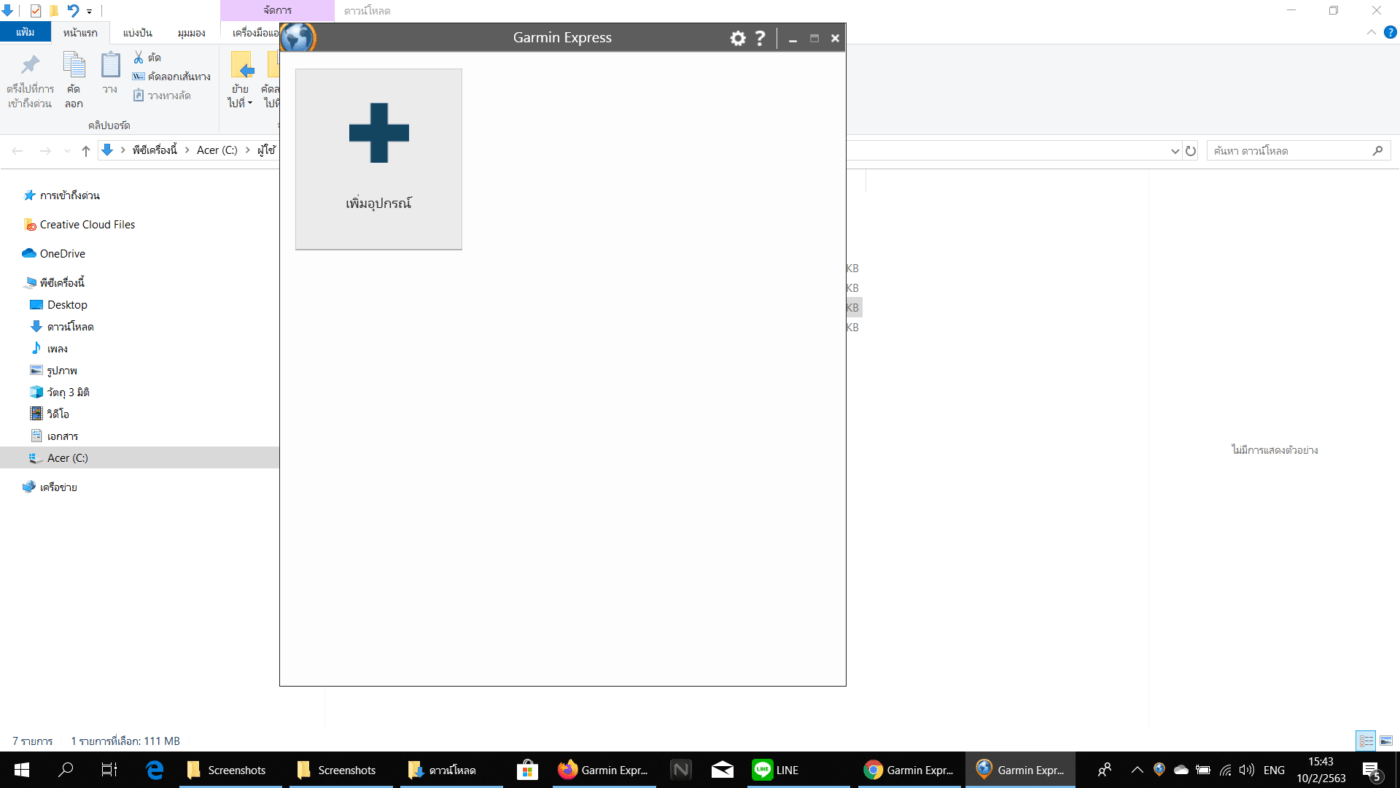Switch Explorer to details view
1400x788 pixels.
pyautogui.click(x=1366, y=741)
